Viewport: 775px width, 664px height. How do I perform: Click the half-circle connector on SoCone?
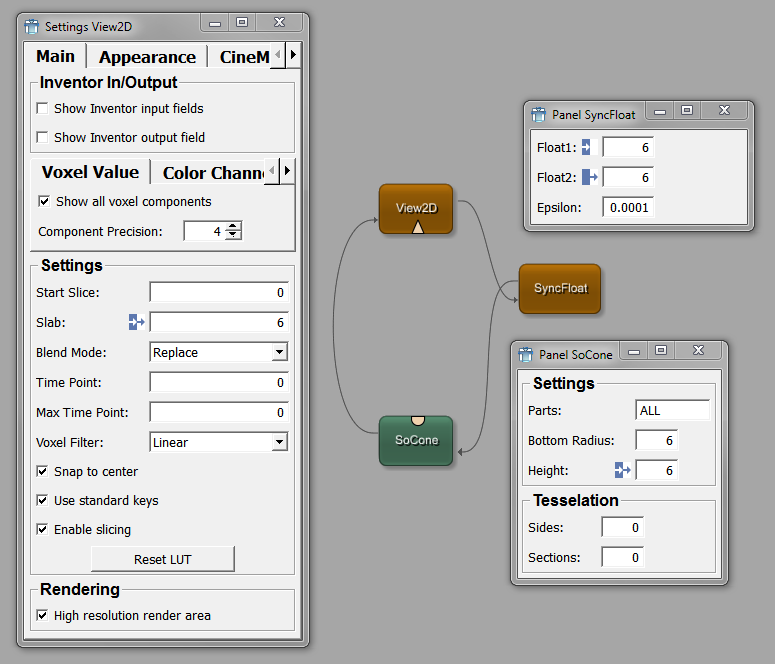(x=418, y=420)
